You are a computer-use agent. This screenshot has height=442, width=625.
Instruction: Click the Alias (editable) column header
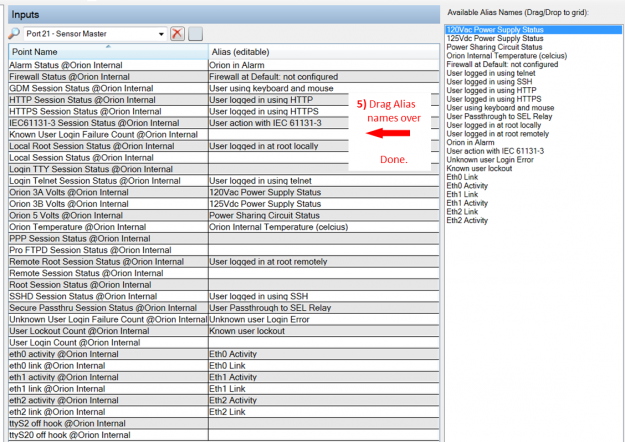tap(324, 52)
